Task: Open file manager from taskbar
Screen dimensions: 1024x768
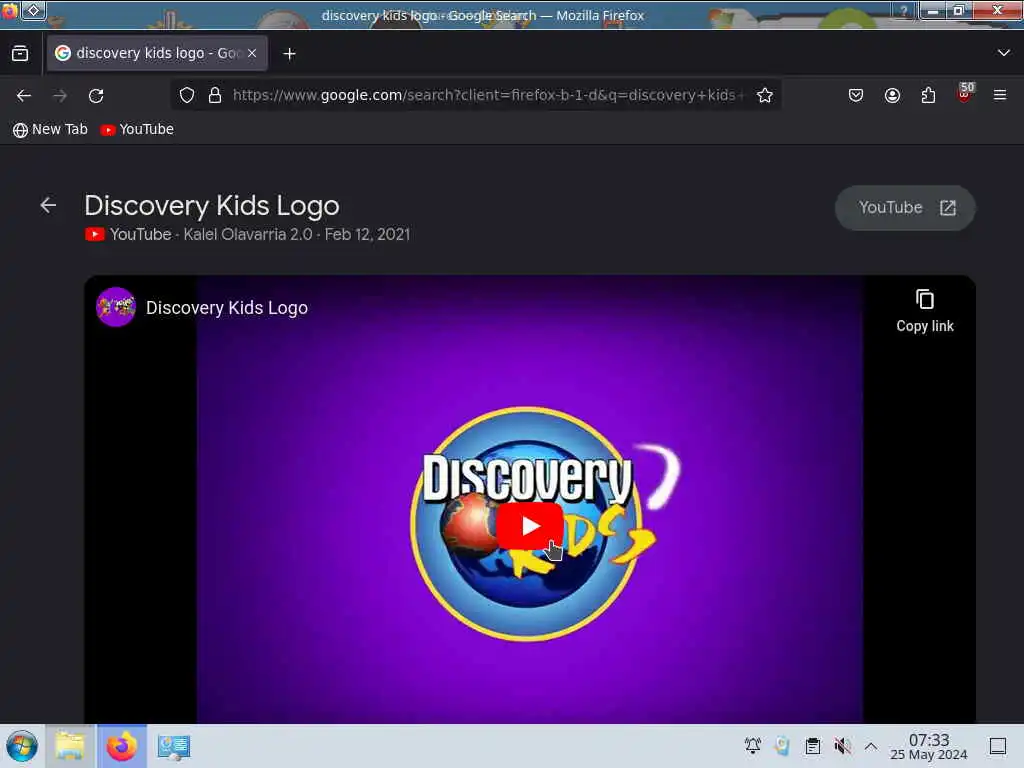Action: [x=70, y=746]
